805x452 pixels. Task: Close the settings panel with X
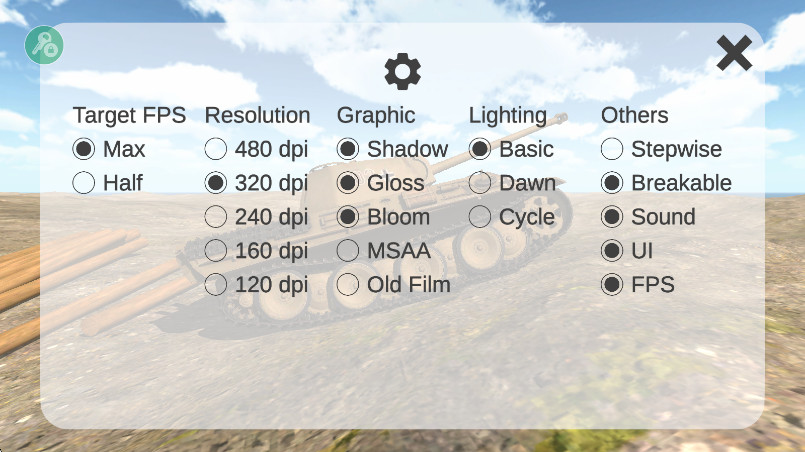[x=734, y=53]
